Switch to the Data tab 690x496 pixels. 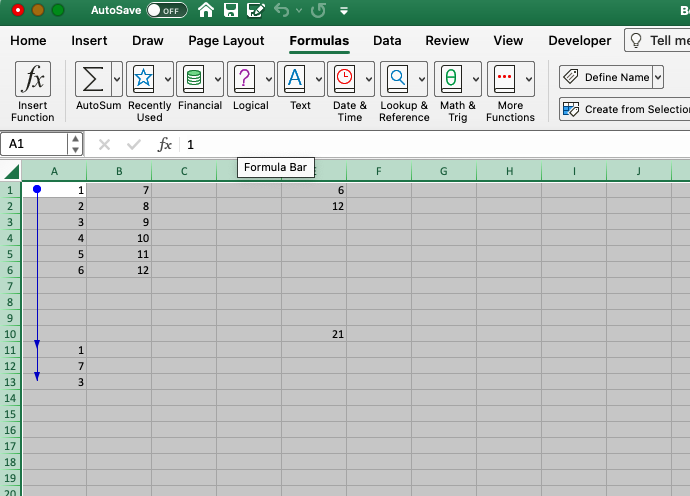387,40
